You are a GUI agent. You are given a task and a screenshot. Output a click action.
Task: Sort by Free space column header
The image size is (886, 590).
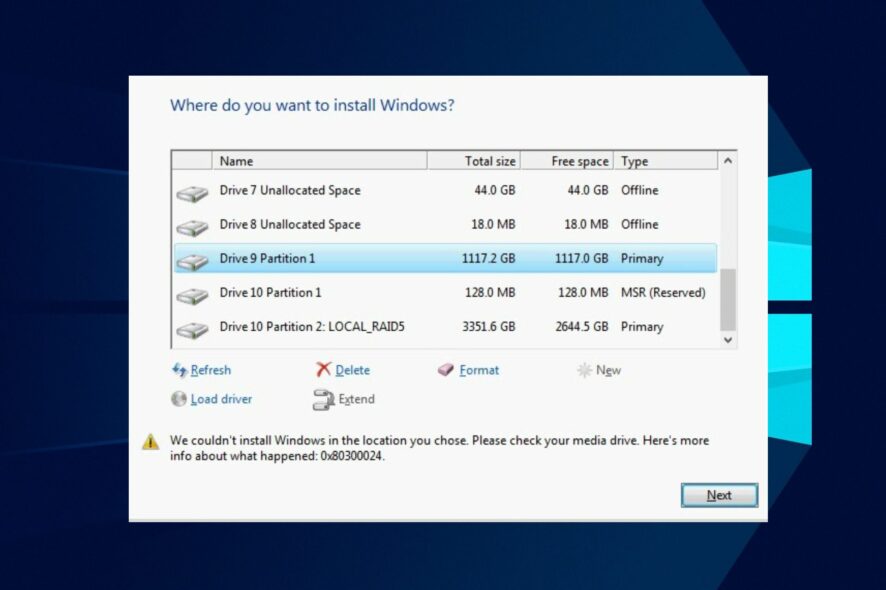click(580, 160)
